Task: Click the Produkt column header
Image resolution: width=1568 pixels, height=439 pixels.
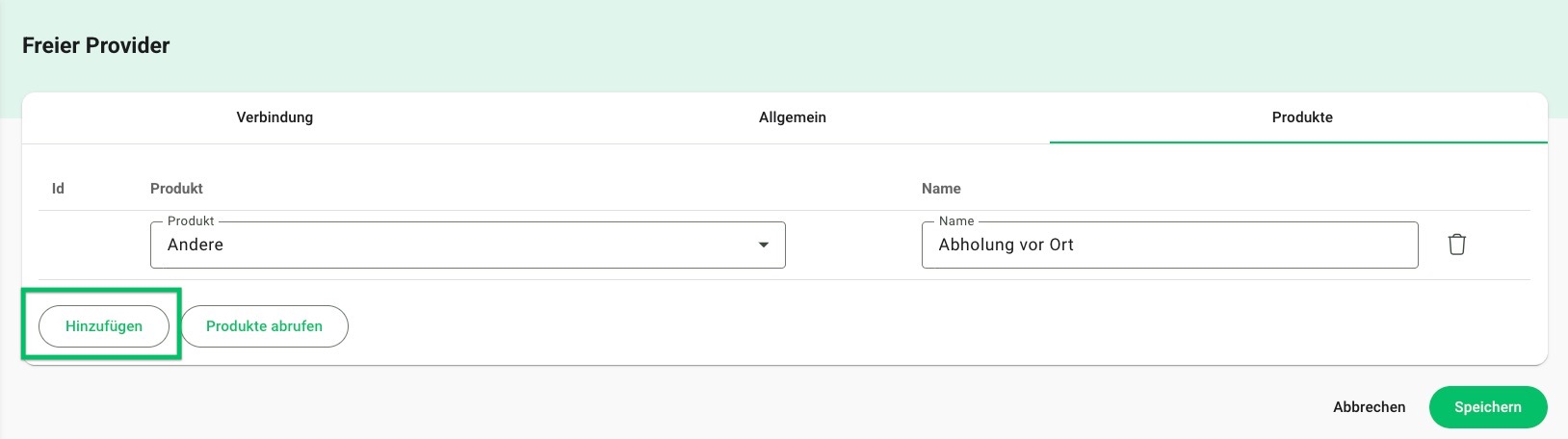Action: coord(176,189)
